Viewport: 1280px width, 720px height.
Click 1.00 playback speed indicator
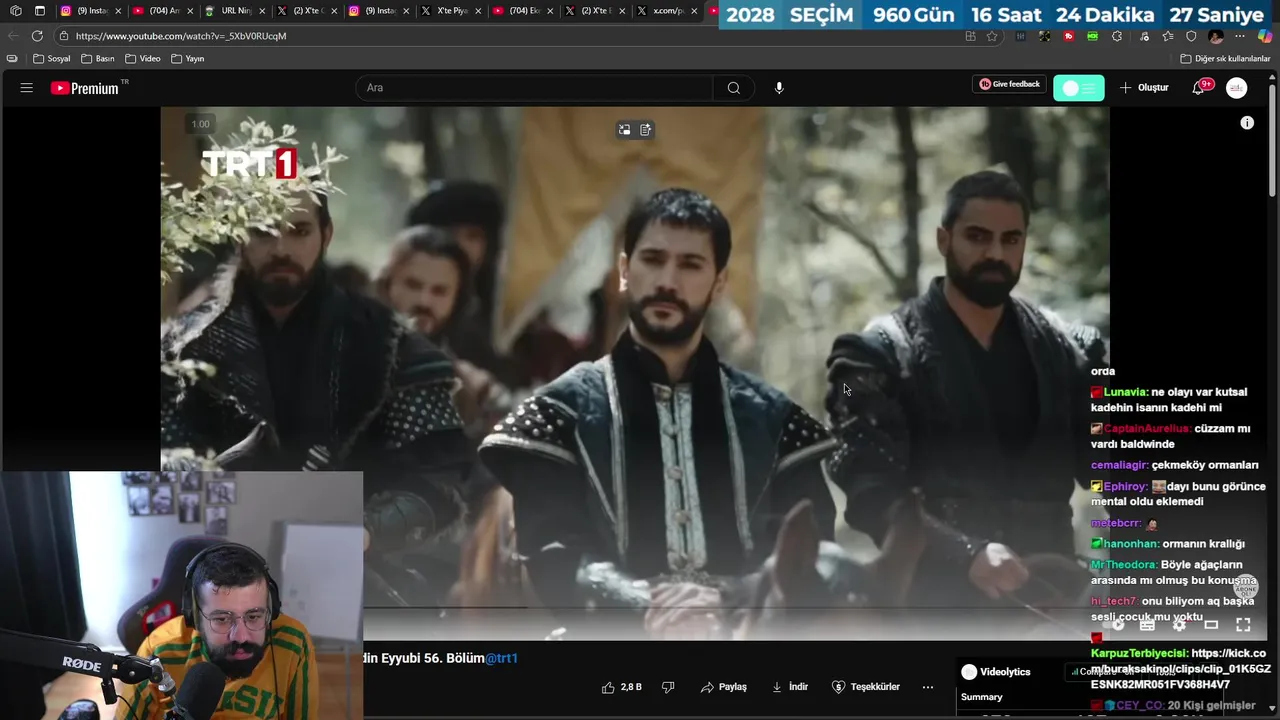pyautogui.click(x=201, y=124)
